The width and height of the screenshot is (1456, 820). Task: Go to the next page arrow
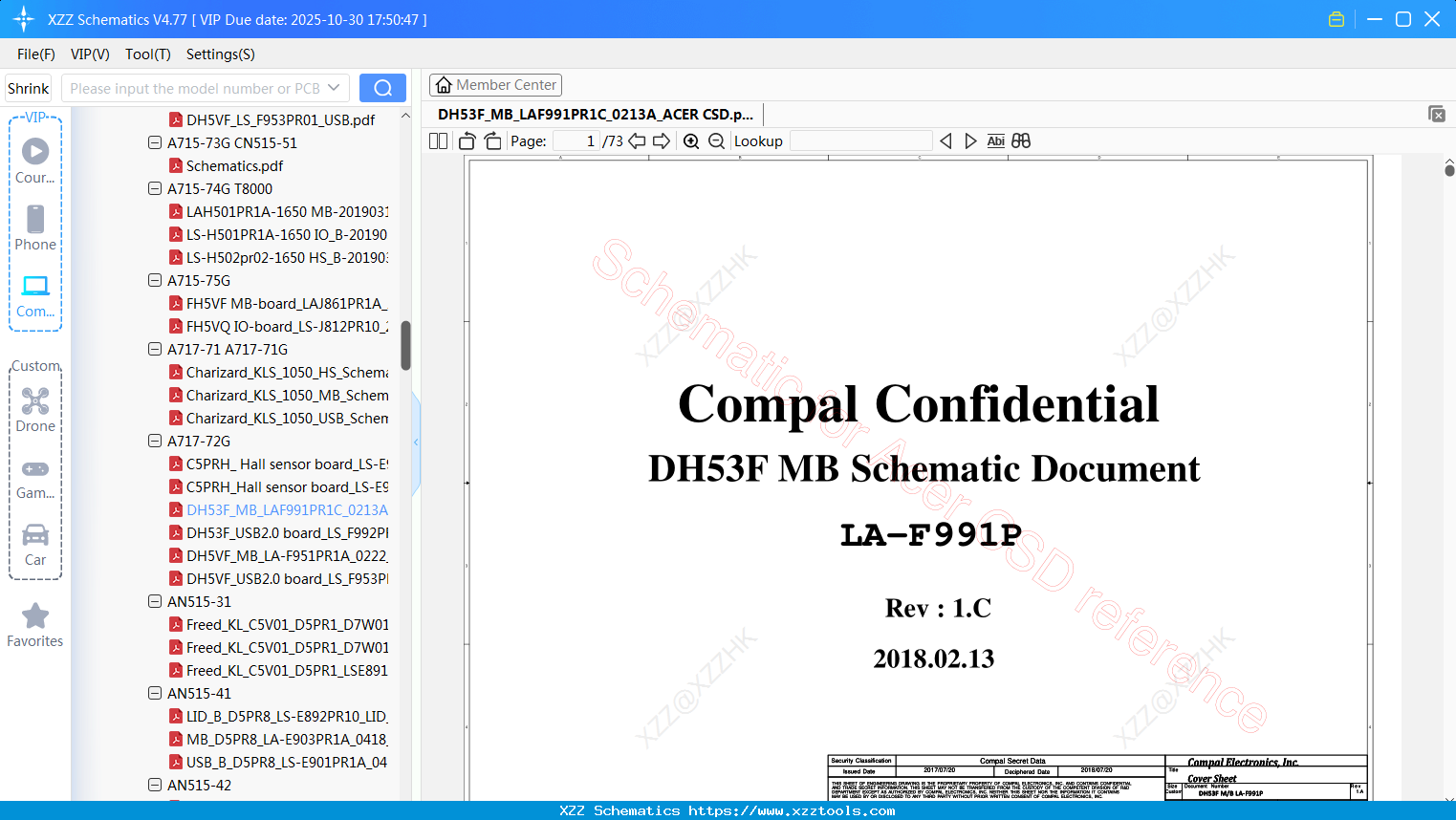pyautogui.click(x=662, y=141)
